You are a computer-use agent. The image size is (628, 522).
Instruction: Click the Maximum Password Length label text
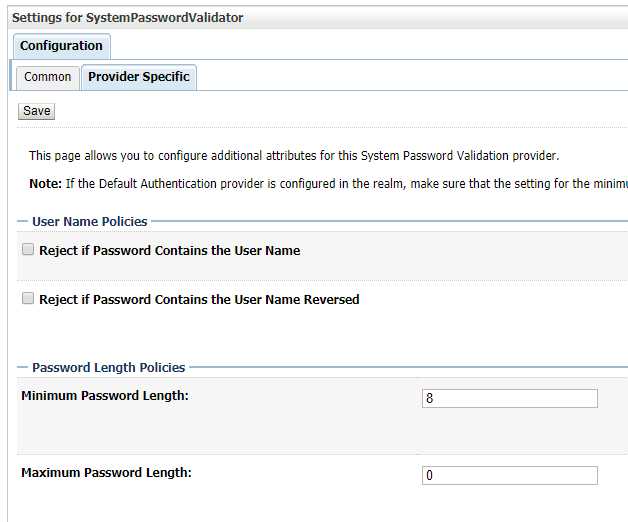(106, 473)
